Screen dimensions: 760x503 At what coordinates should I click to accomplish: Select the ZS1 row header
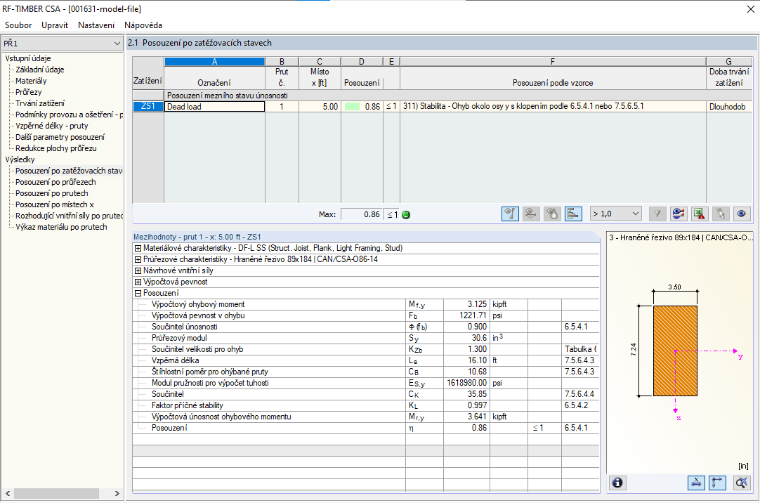(148, 107)
